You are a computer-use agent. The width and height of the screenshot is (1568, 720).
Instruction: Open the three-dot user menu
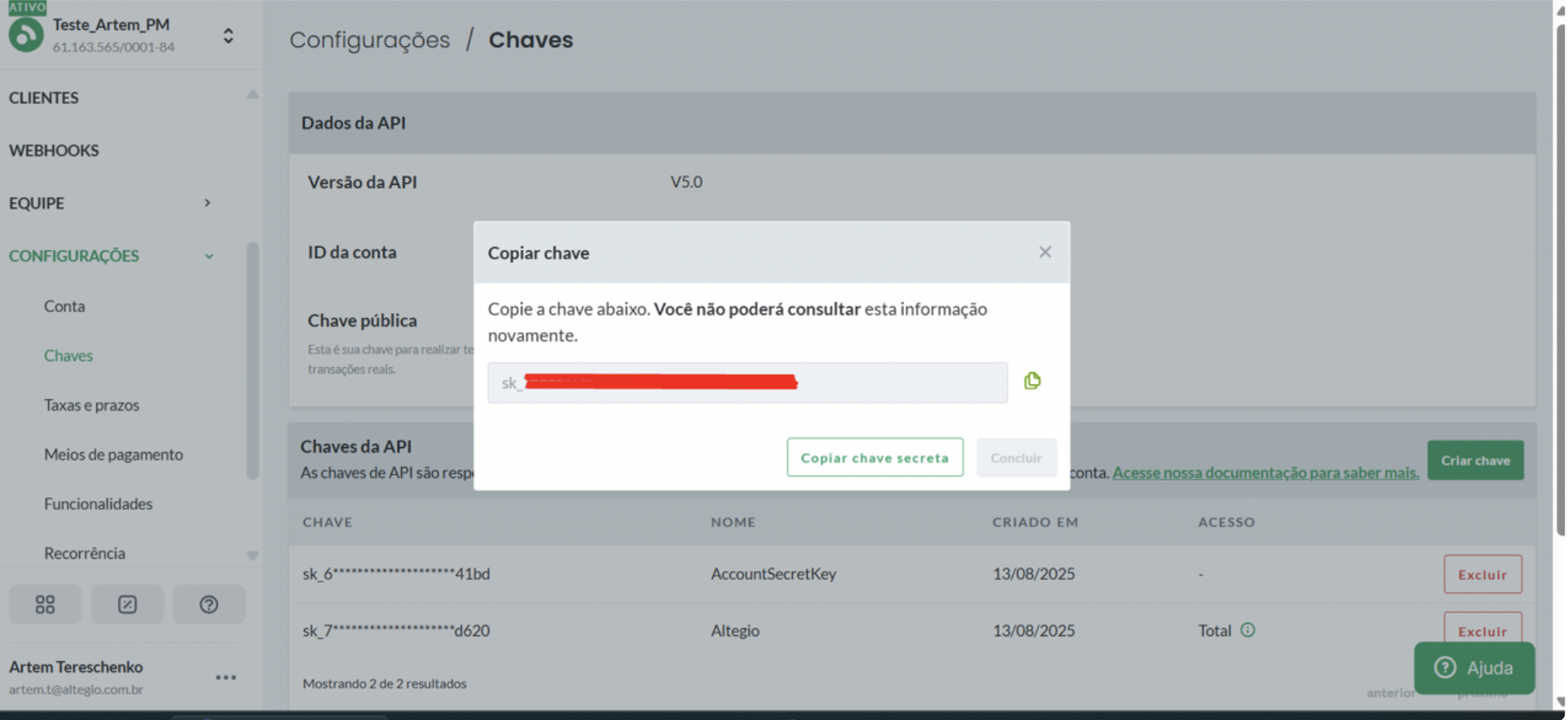pyautogui.click(x=226, y=678)
